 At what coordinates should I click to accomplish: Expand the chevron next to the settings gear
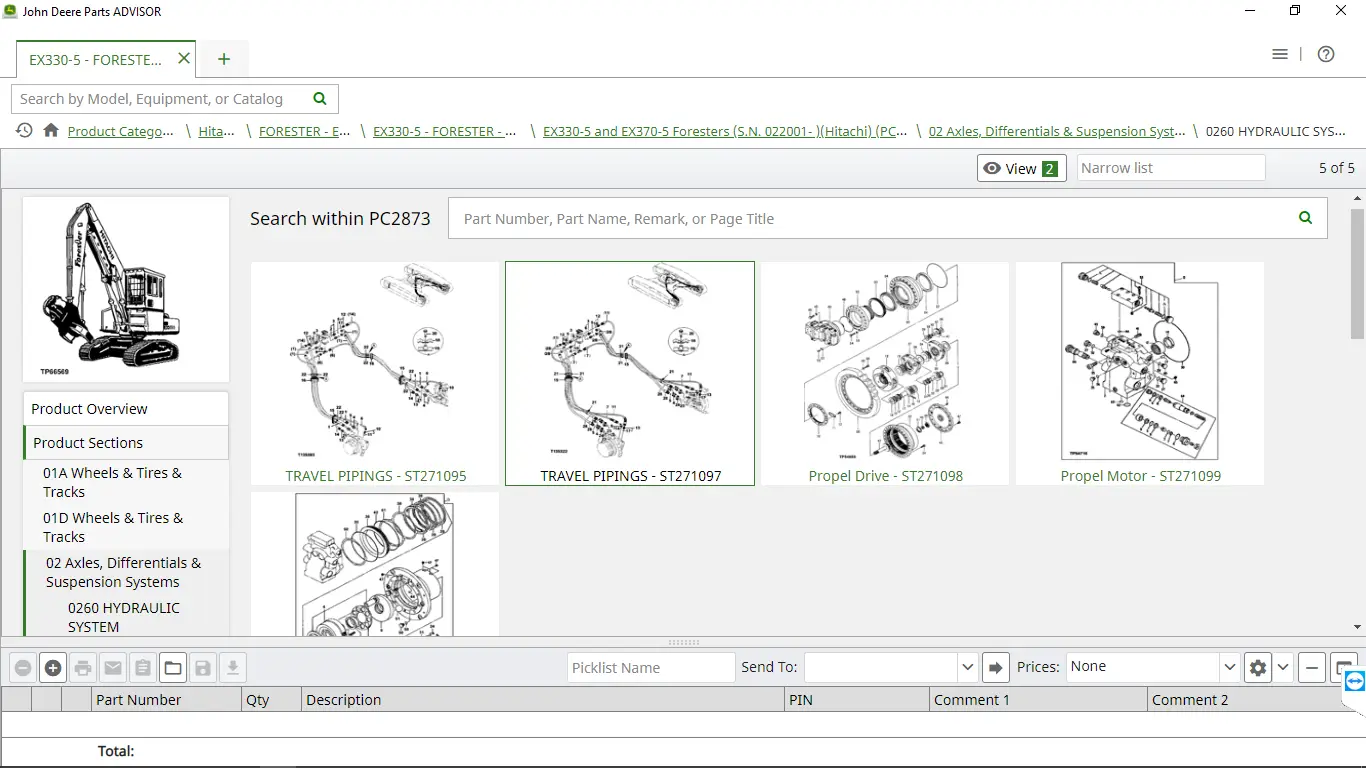(x=1282, y=667)
